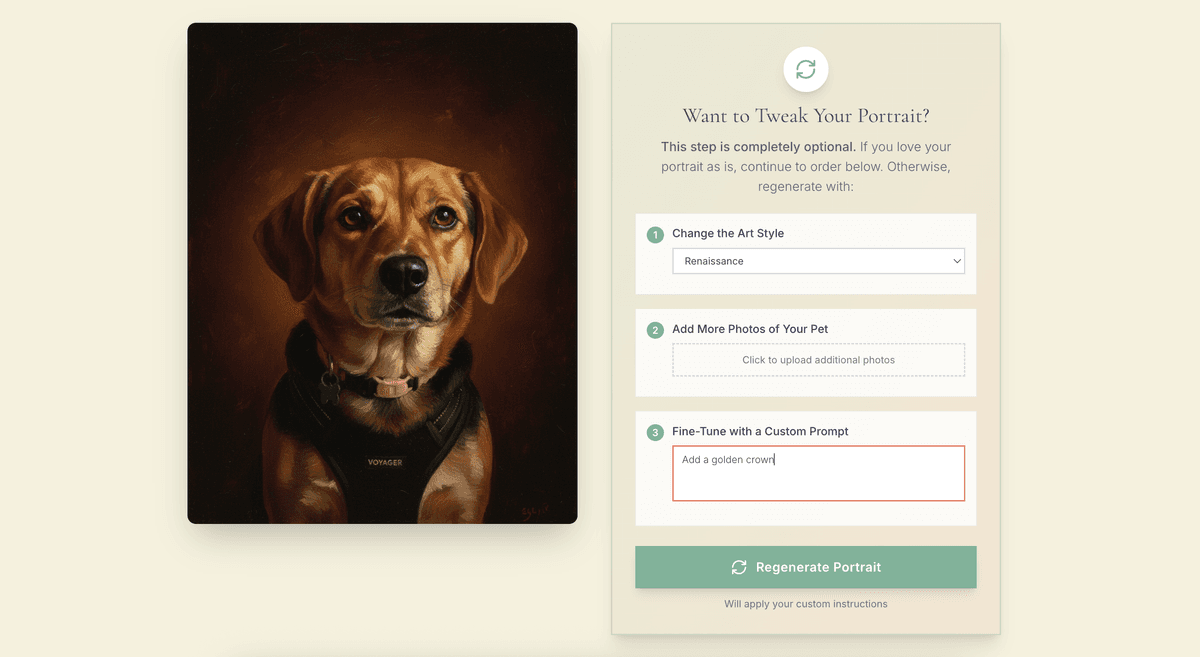Click the refresh icon inside Regenerate Portrait button
This screenshot has height=657, width=1200.
tap(739, 567)
